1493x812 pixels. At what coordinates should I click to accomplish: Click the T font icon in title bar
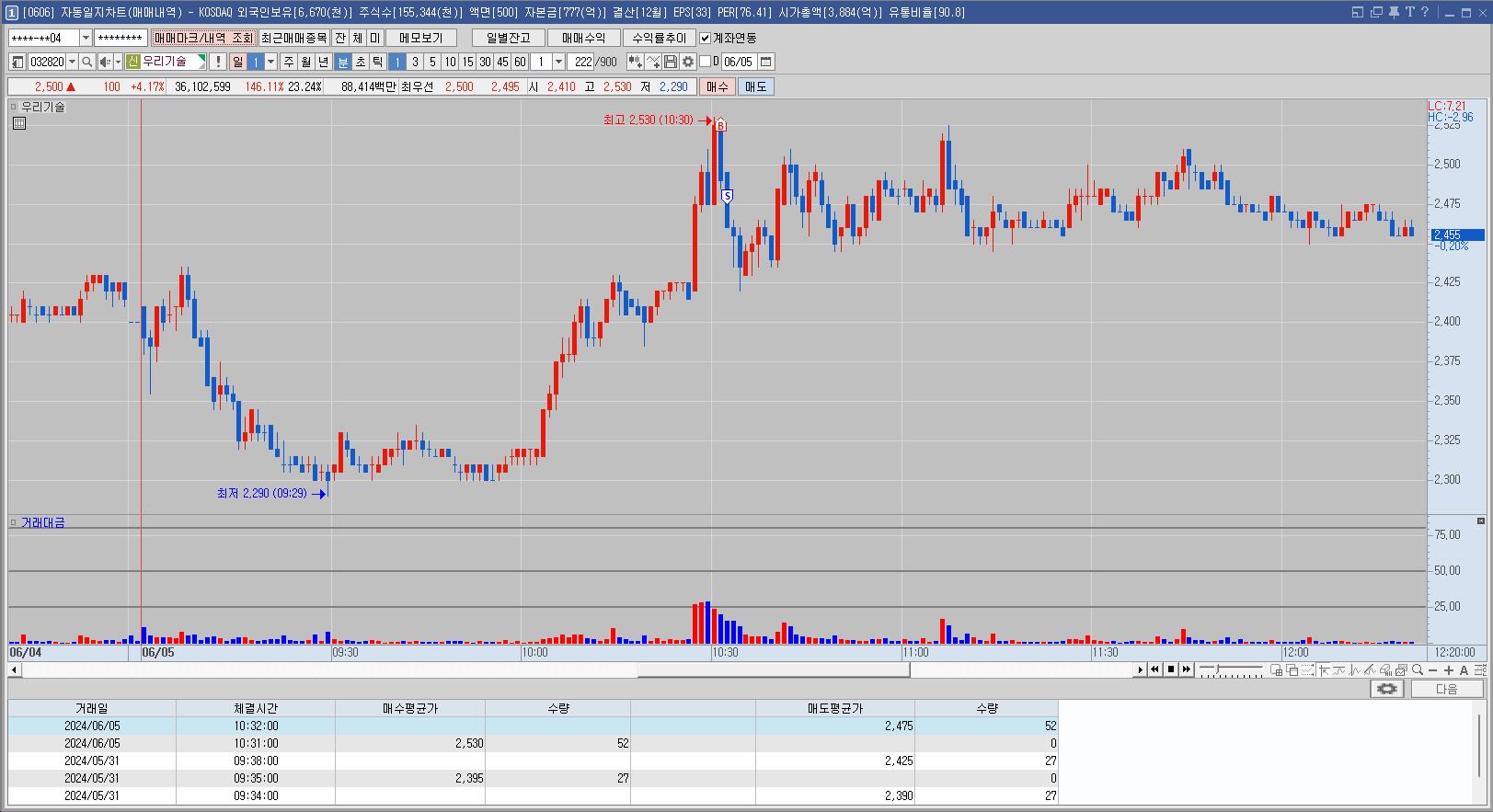point(1409,12)
